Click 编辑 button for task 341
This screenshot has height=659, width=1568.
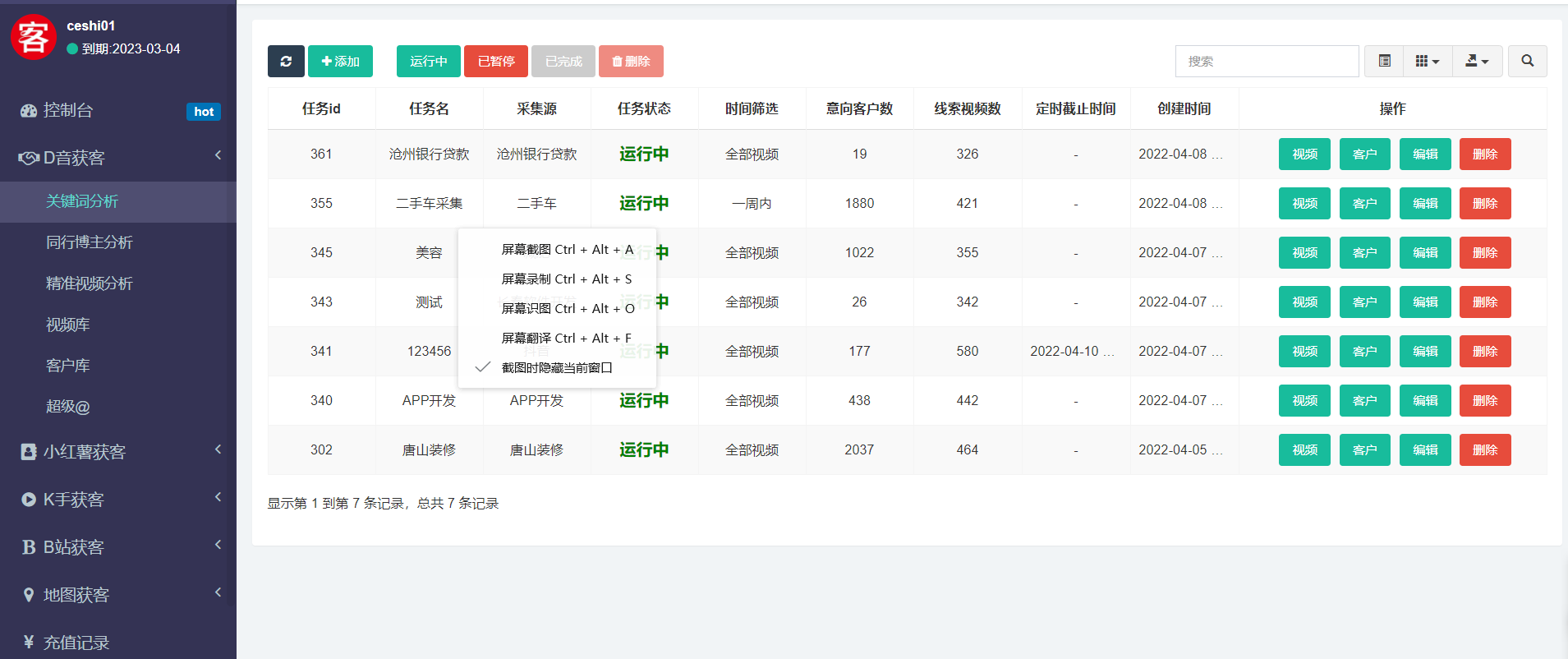pos(1425,352)
